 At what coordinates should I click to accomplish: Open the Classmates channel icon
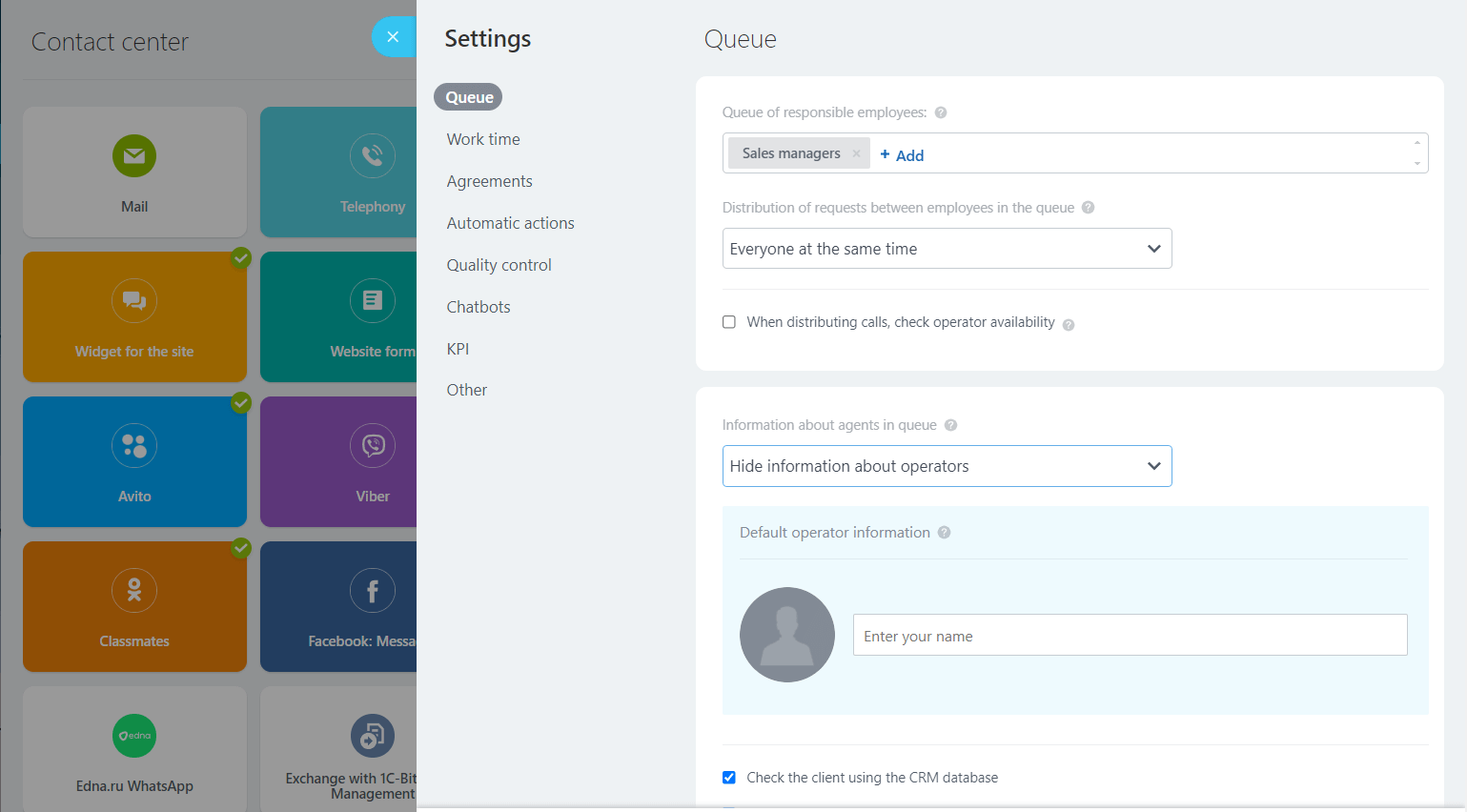[134, 591]
